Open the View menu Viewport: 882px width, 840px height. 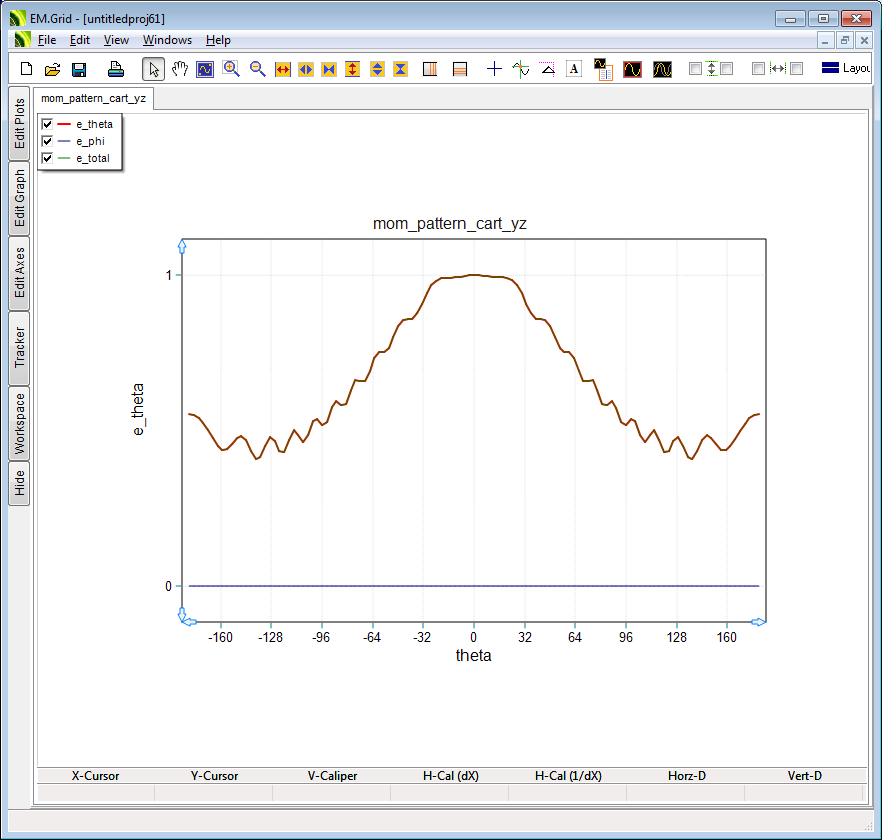click(116, 40)
